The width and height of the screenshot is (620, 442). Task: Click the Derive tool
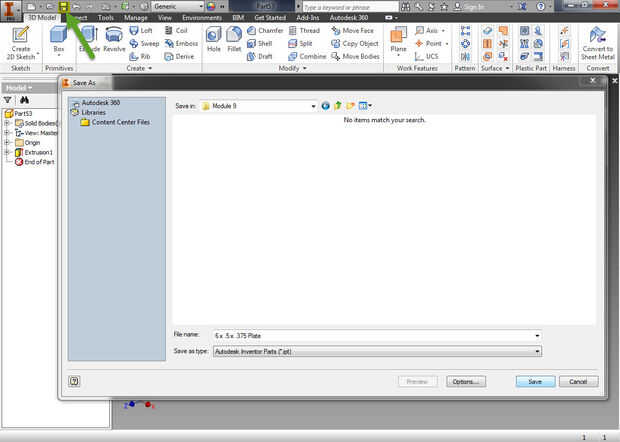click(x=179, y=57)
